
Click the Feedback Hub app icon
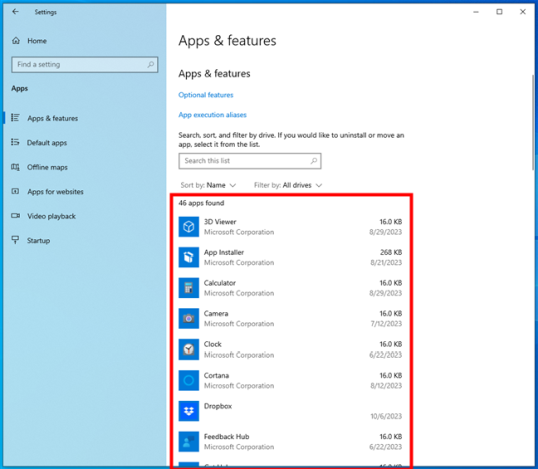189,442
